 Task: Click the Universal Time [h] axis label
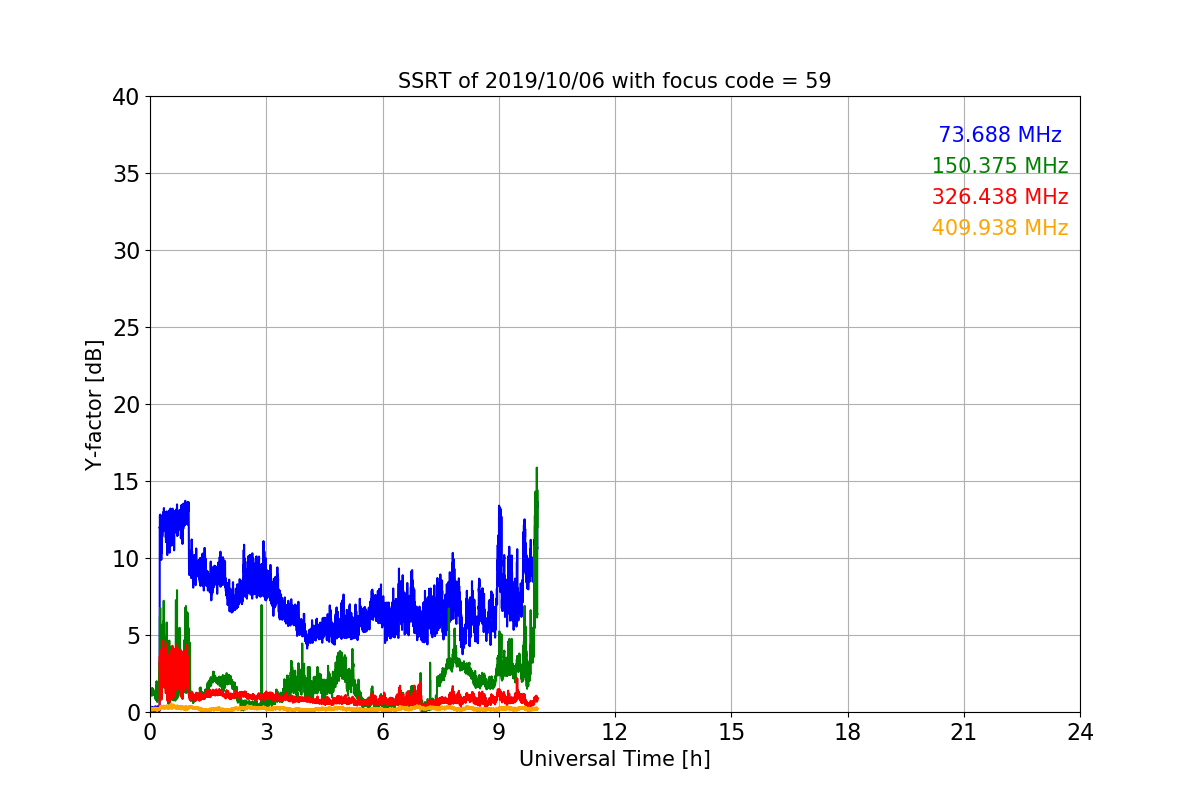pyautogui.click(x=614, y=759)
